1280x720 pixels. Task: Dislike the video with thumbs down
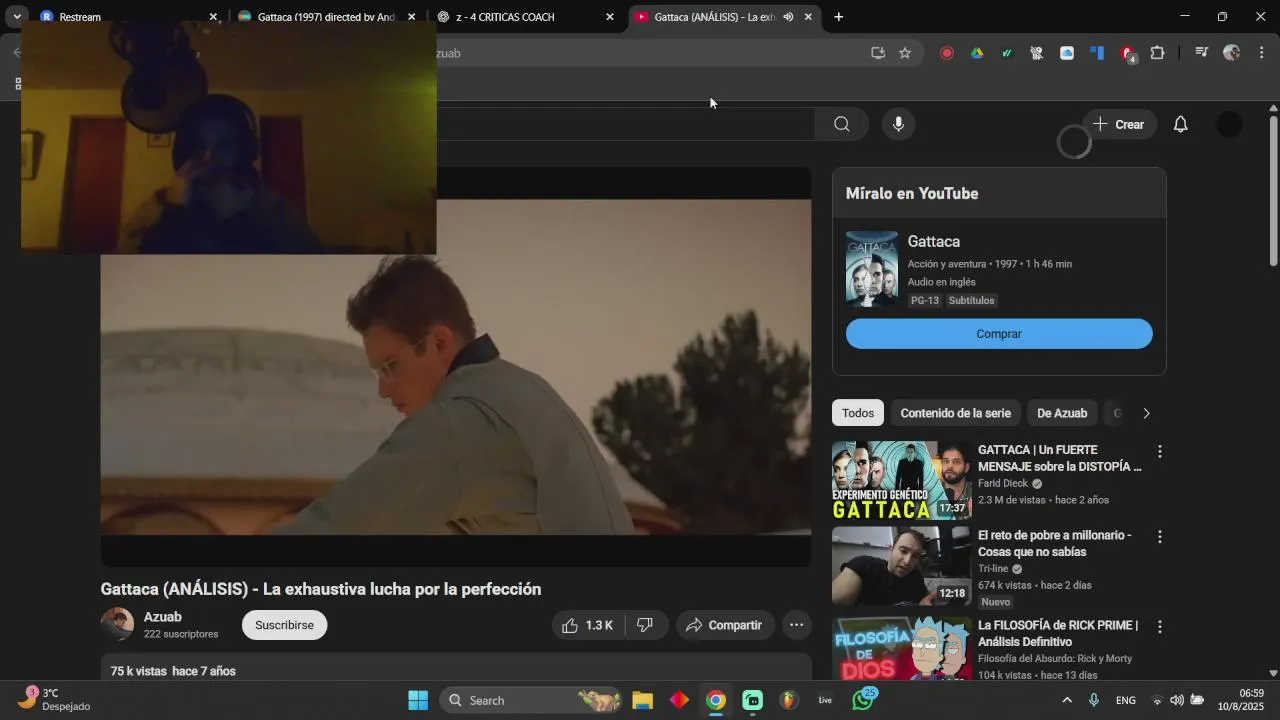coord(645,625)
